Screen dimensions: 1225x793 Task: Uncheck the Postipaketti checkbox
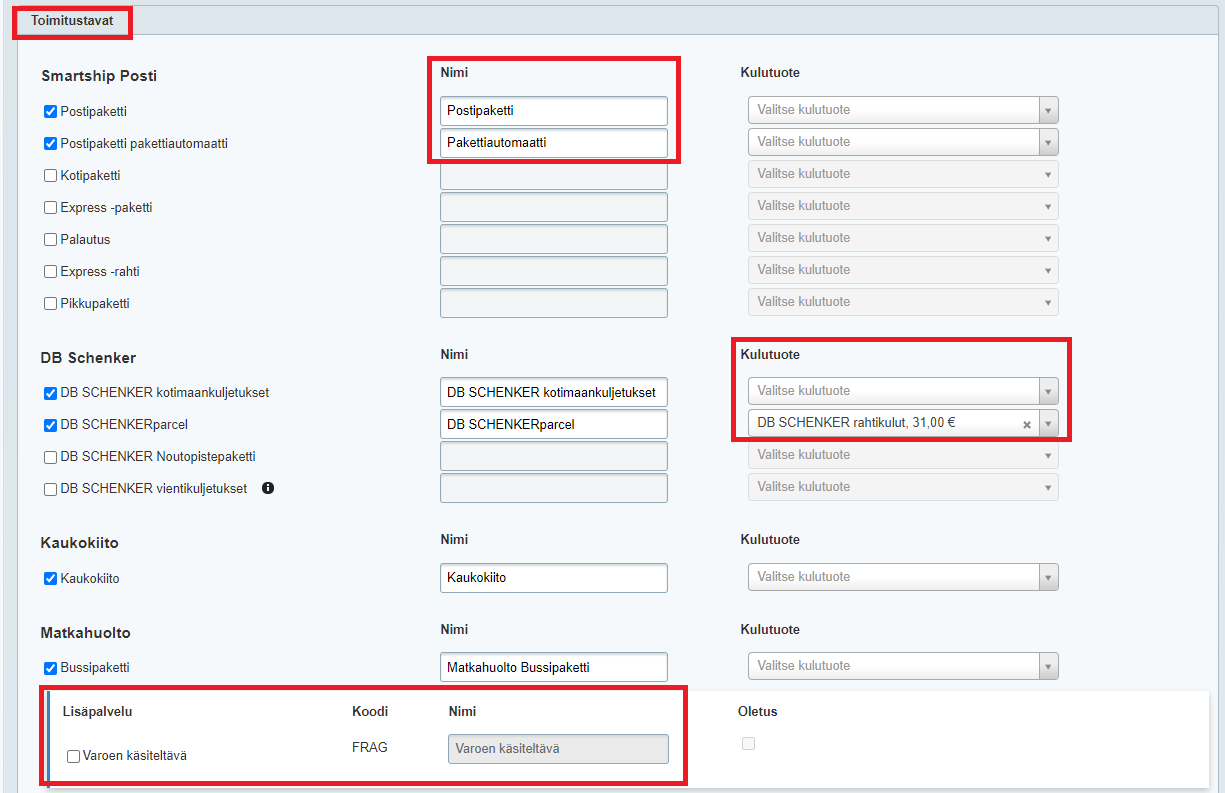click(51, 111)
